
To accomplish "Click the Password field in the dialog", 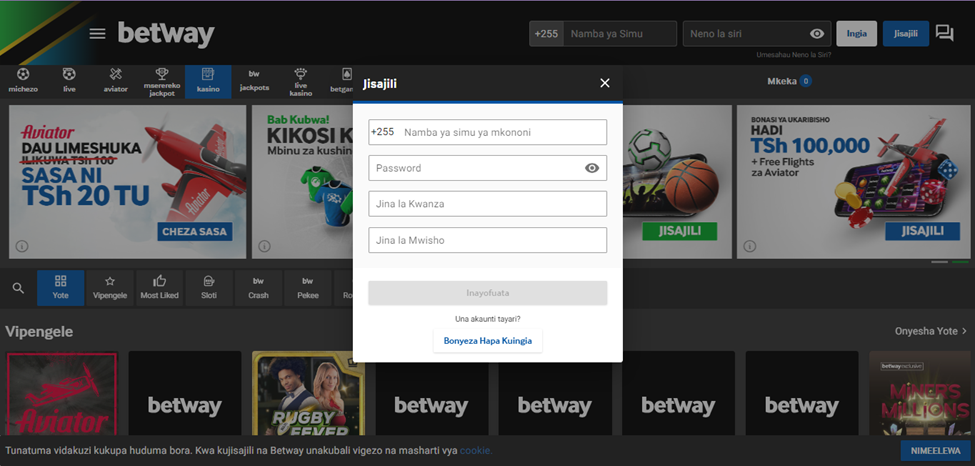I will (488, 168).
